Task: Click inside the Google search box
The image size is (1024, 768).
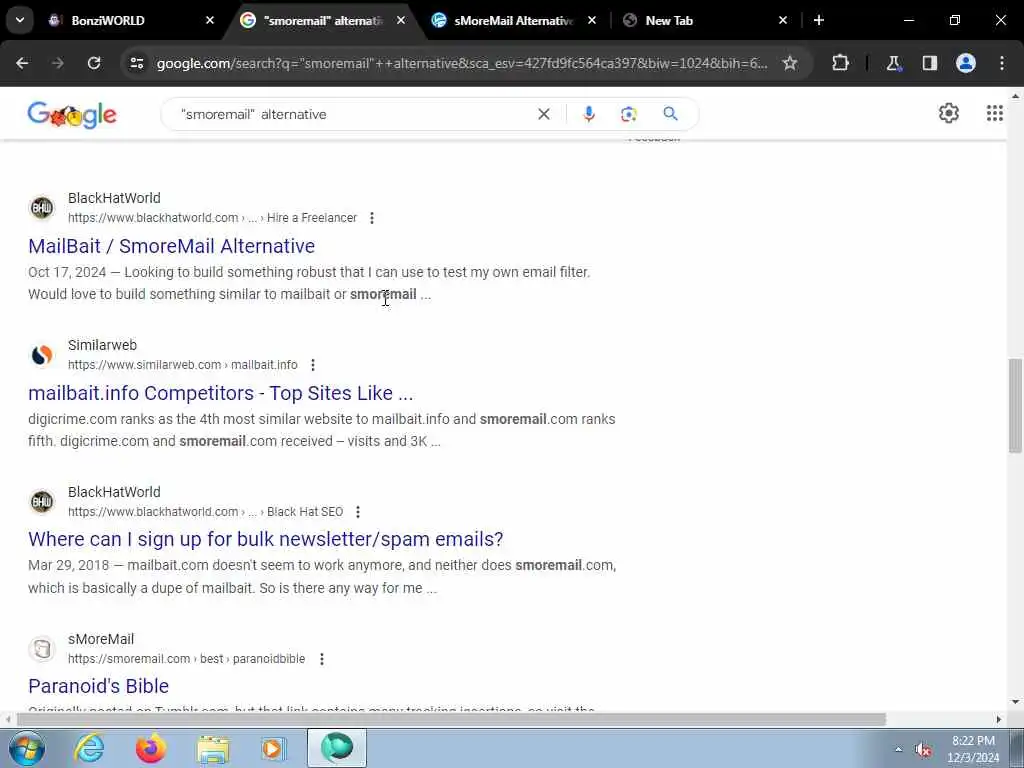Action: [x=353, y=114]
